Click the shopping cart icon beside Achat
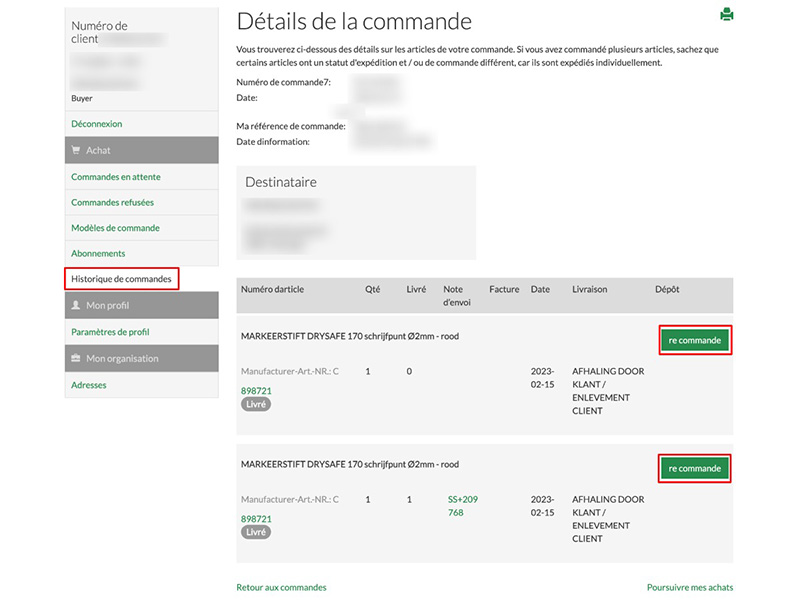 (76, 151)
